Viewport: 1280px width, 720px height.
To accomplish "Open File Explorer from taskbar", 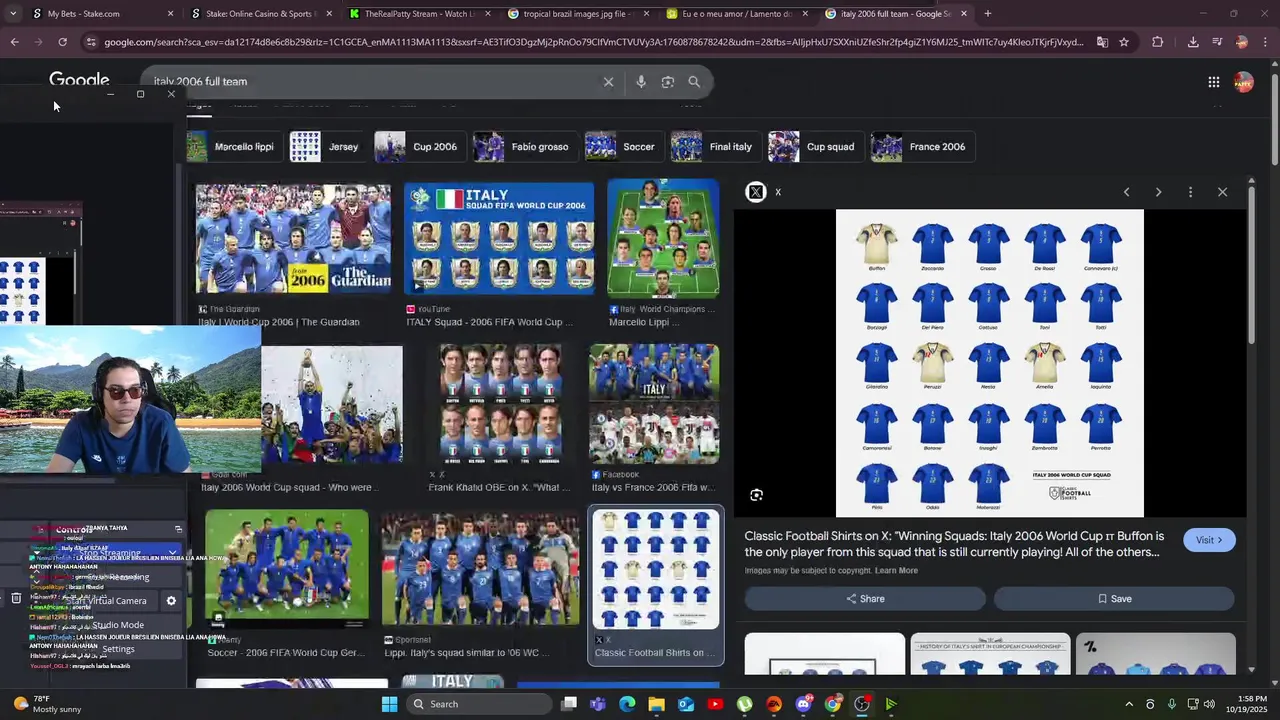I will [x=656, y=704].
